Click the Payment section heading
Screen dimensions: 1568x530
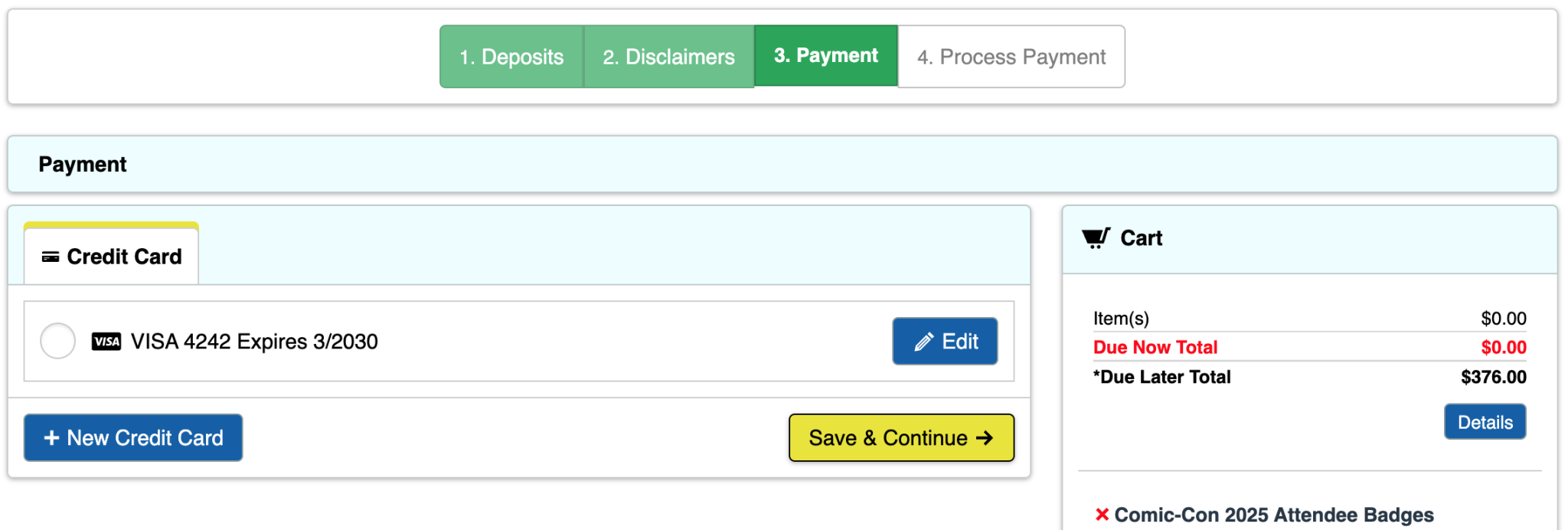83,165
